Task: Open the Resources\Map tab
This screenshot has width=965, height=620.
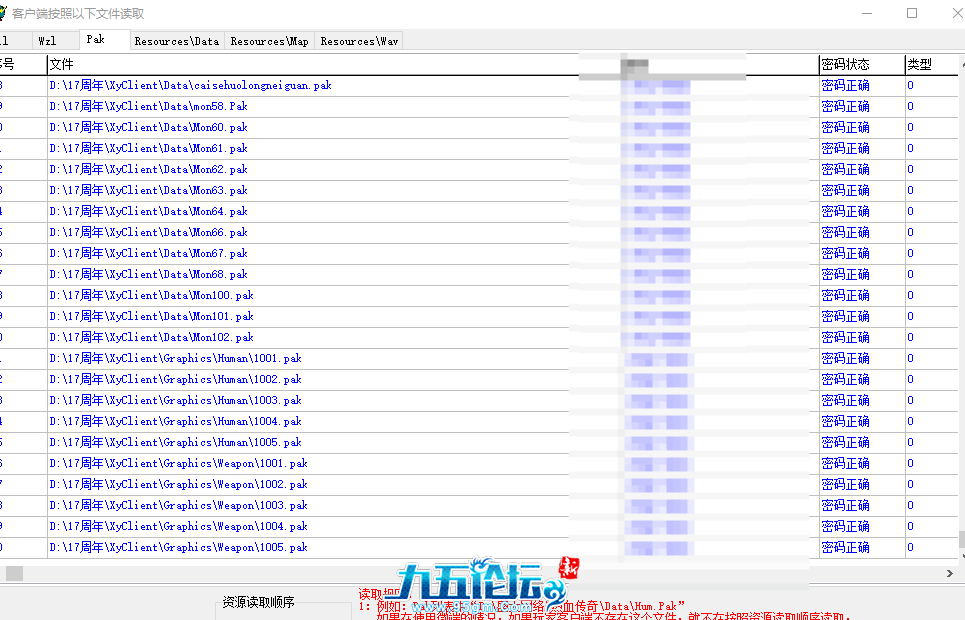Action: click(x=270, y=41)
